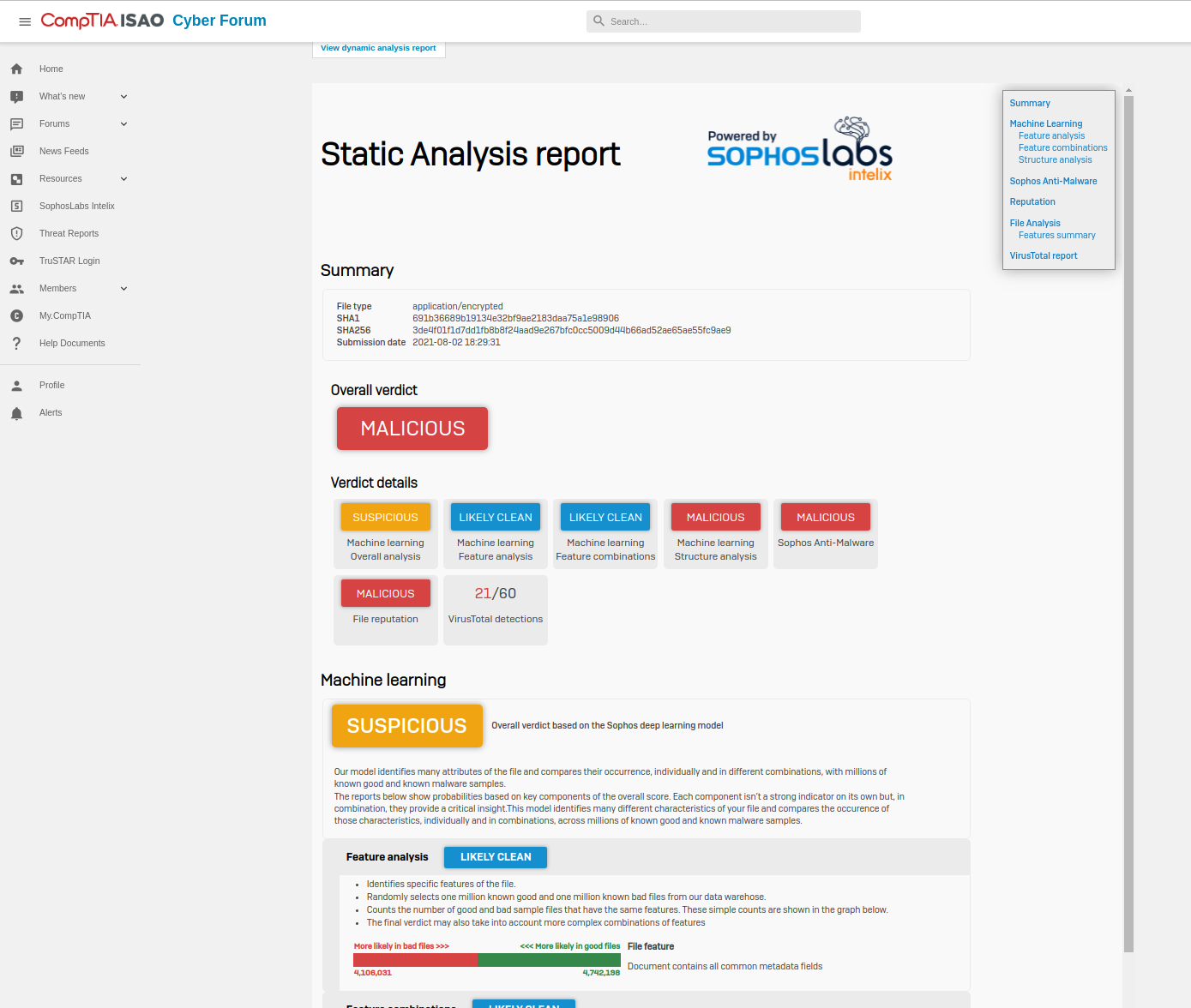The height and width of the screenshot is (1008, 1191).
Task: Expand the What's new submenu
Action: pyautogui.click(x=123, y=96)
